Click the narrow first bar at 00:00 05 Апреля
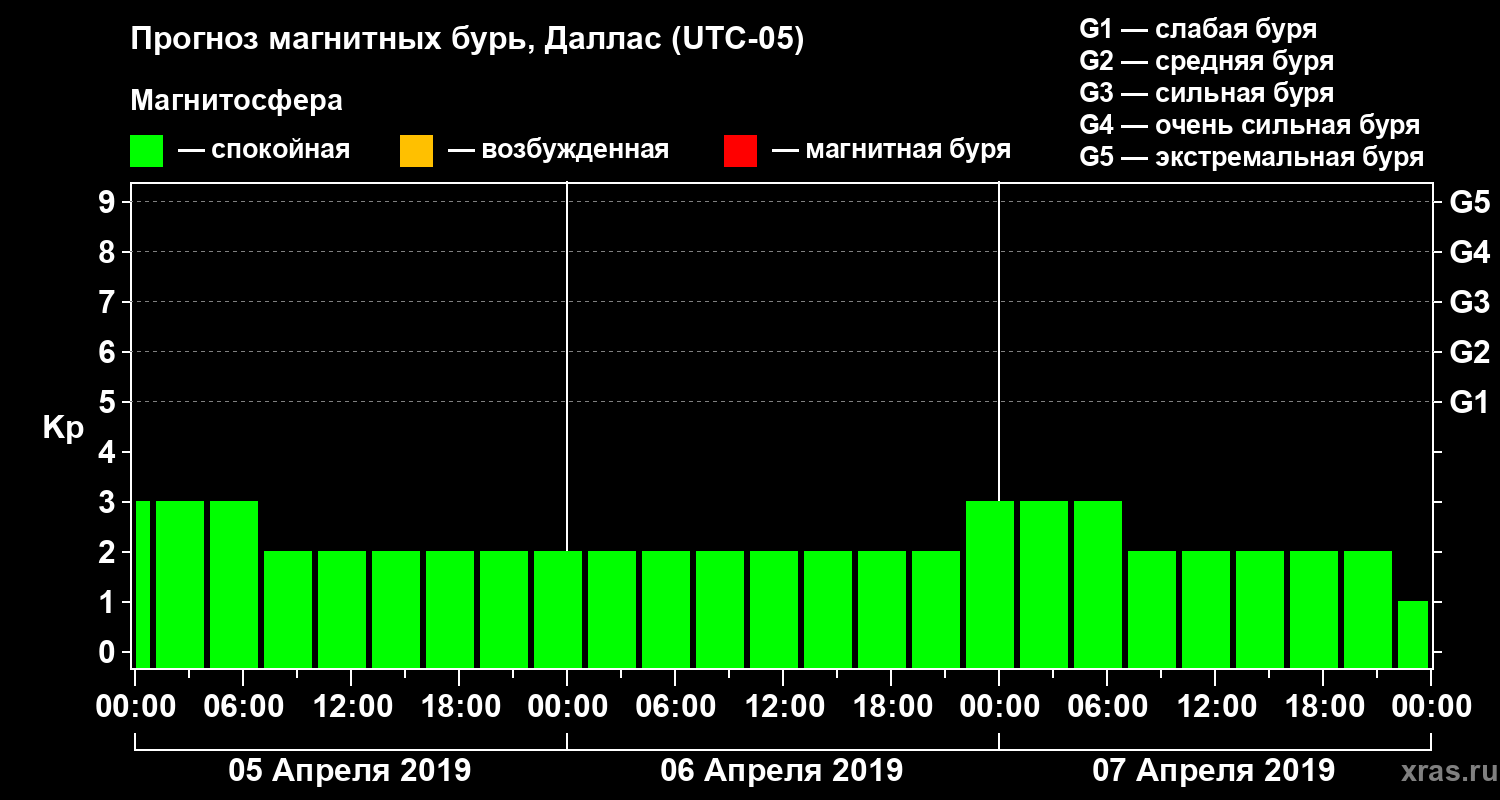The width and height of the screenshot is (1500, 800). click(x=142, y=584)
